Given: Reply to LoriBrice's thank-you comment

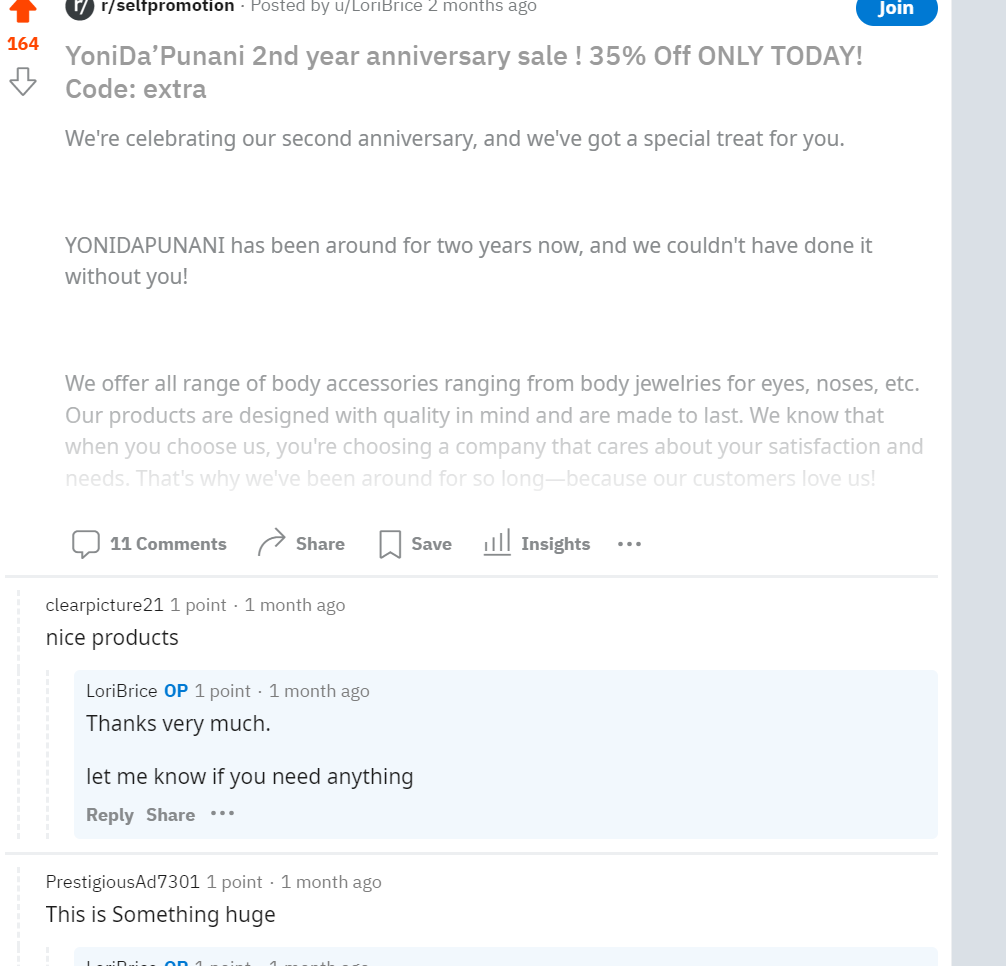Looking at the screenshot, I should pyautogui.click(x=110, y=815).
